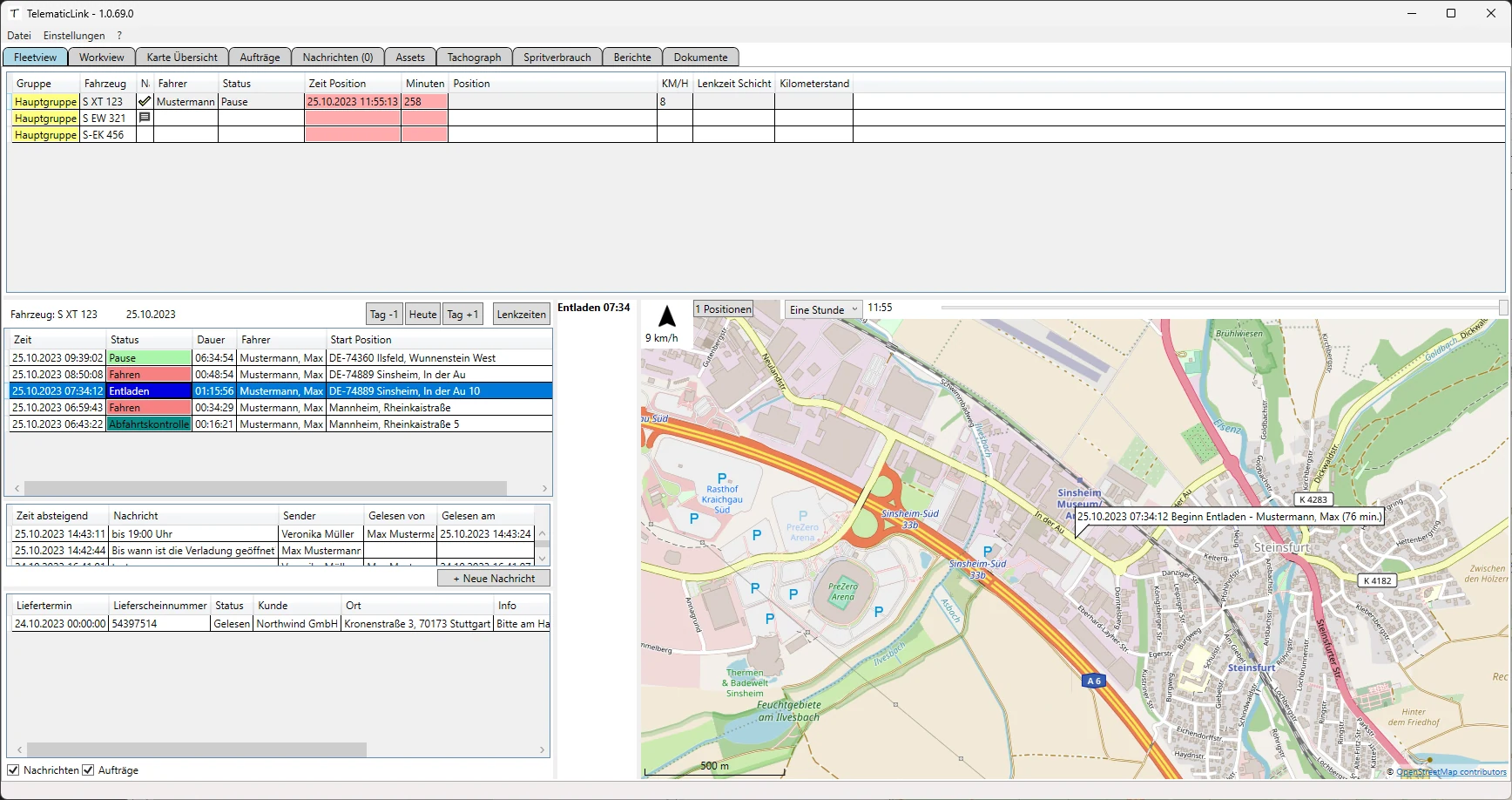Open the Eine Stunde time range dropdown
Viewport: 1512px width, 800px height.
pos(823,309)
